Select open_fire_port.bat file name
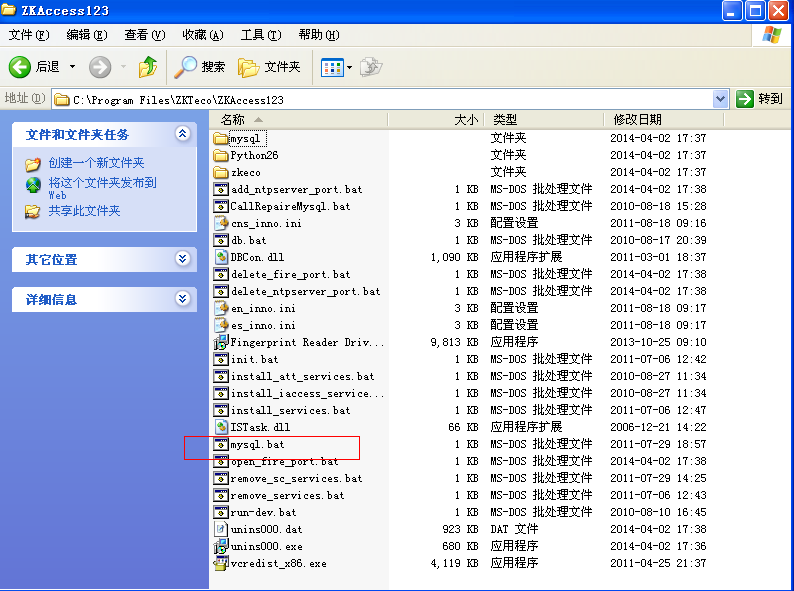 point(284,461)
